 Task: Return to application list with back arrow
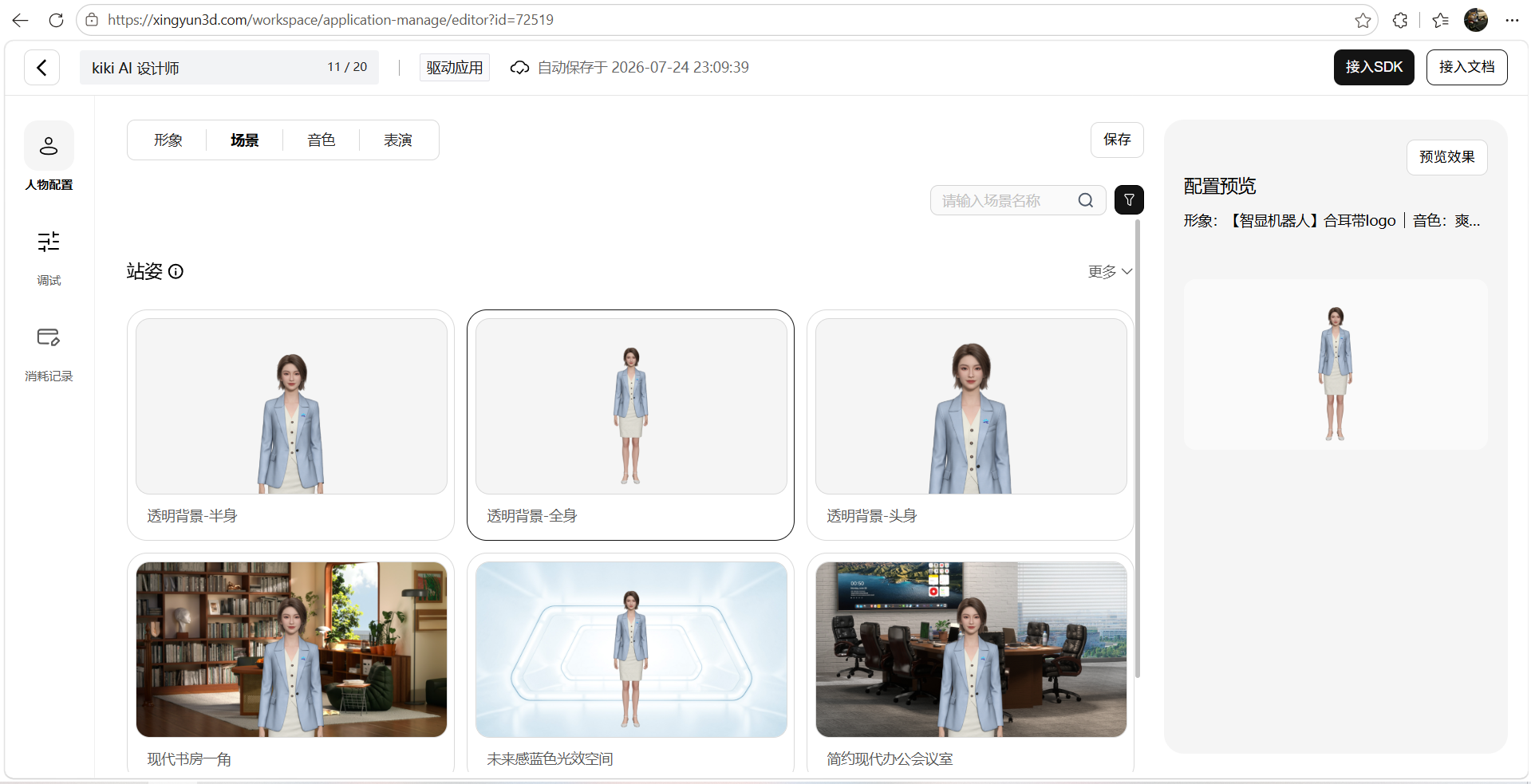(42, 67)
